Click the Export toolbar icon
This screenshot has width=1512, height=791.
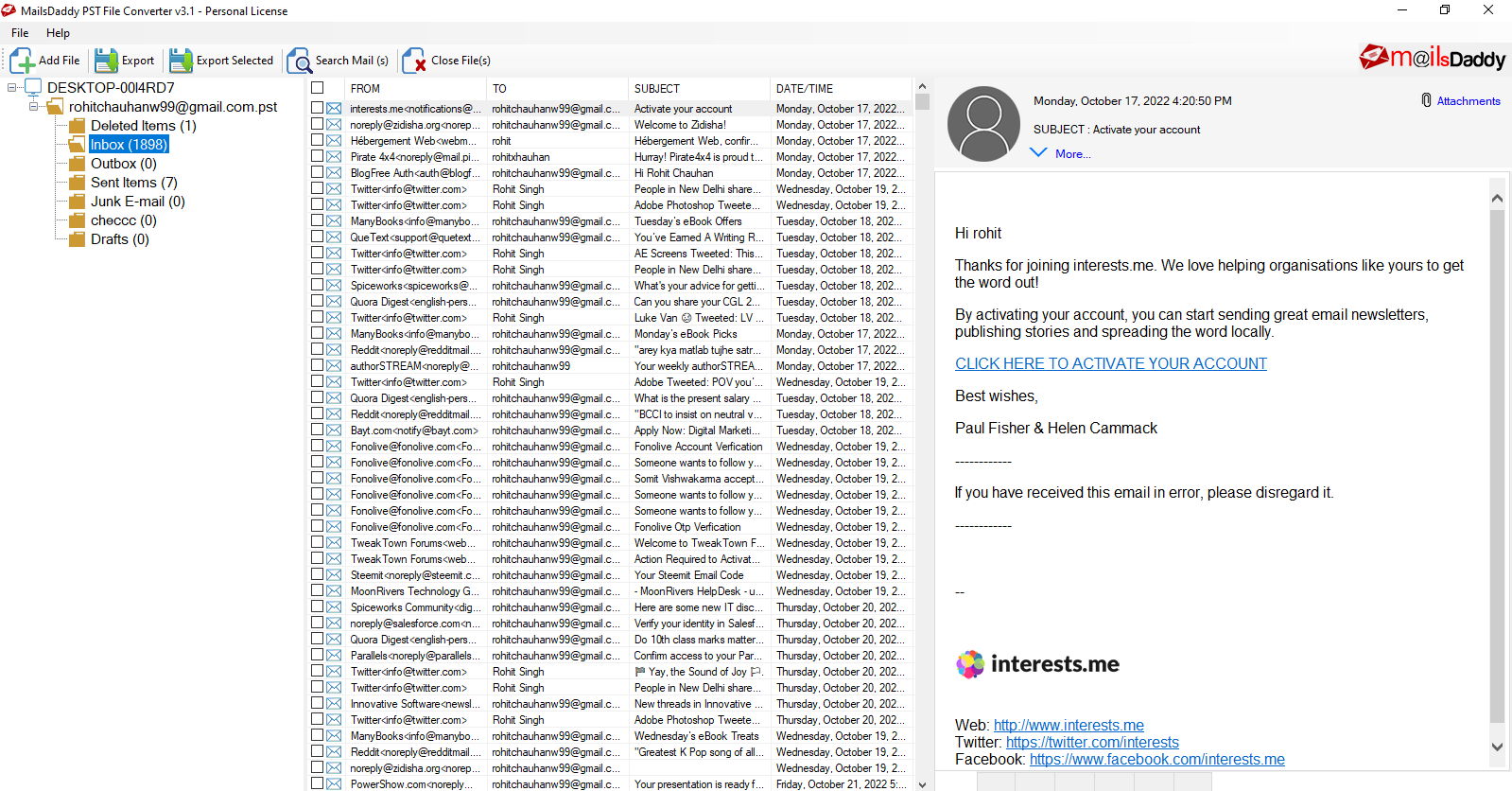(106, 61)
